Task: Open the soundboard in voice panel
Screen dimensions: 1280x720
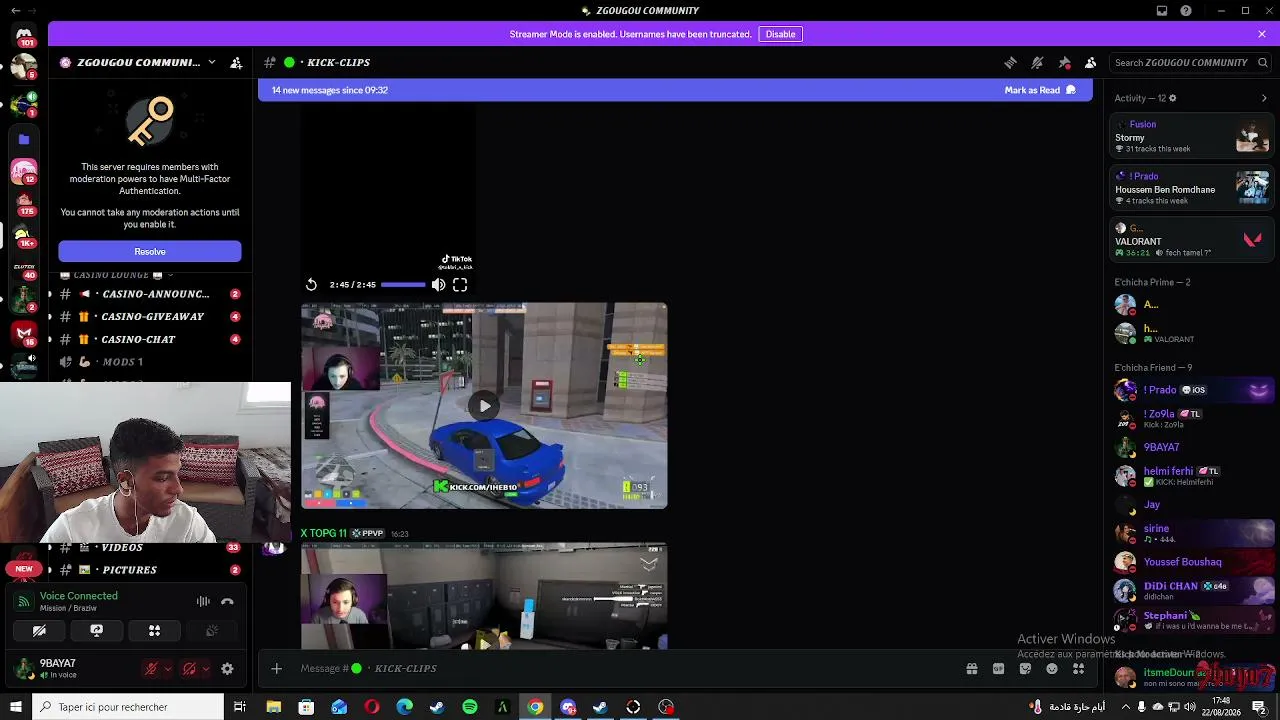Action: pyautogui.click(x=212, y=631)
